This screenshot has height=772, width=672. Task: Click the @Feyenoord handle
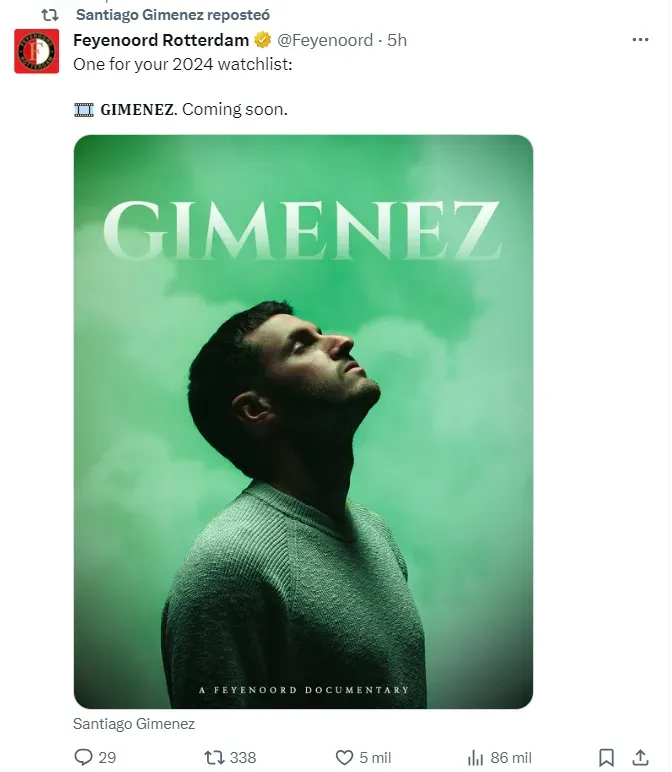[x=325, y=40]
